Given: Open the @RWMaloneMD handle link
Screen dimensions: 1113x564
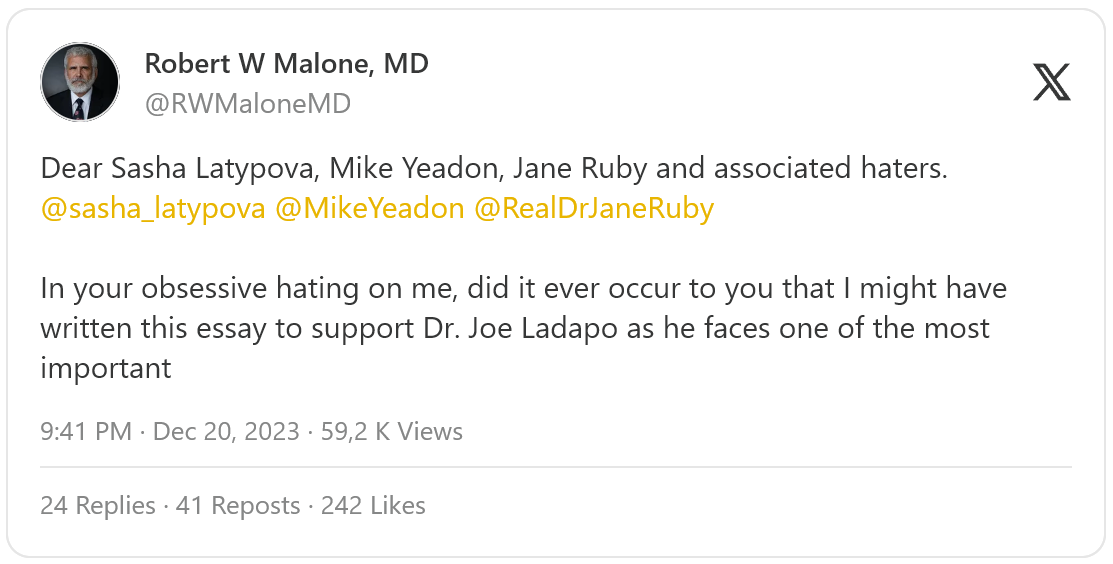Looking at the screenshot, I should tap(248, 104).
